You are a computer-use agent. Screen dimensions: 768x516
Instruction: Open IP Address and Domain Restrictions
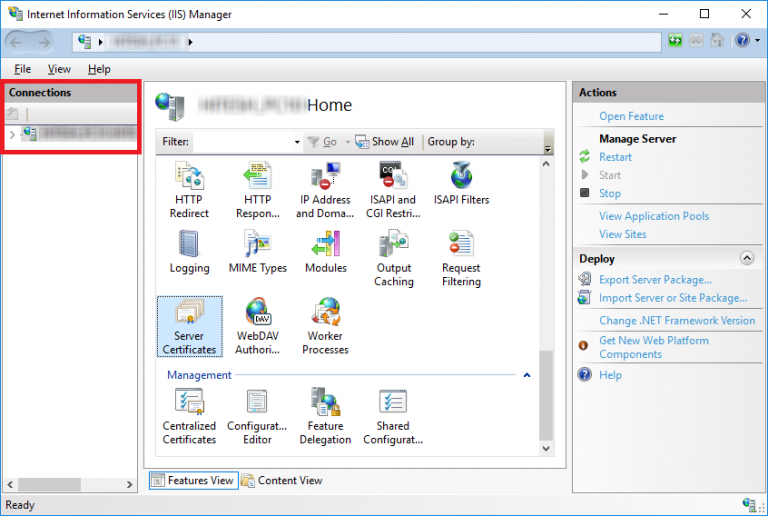point(325,189)
